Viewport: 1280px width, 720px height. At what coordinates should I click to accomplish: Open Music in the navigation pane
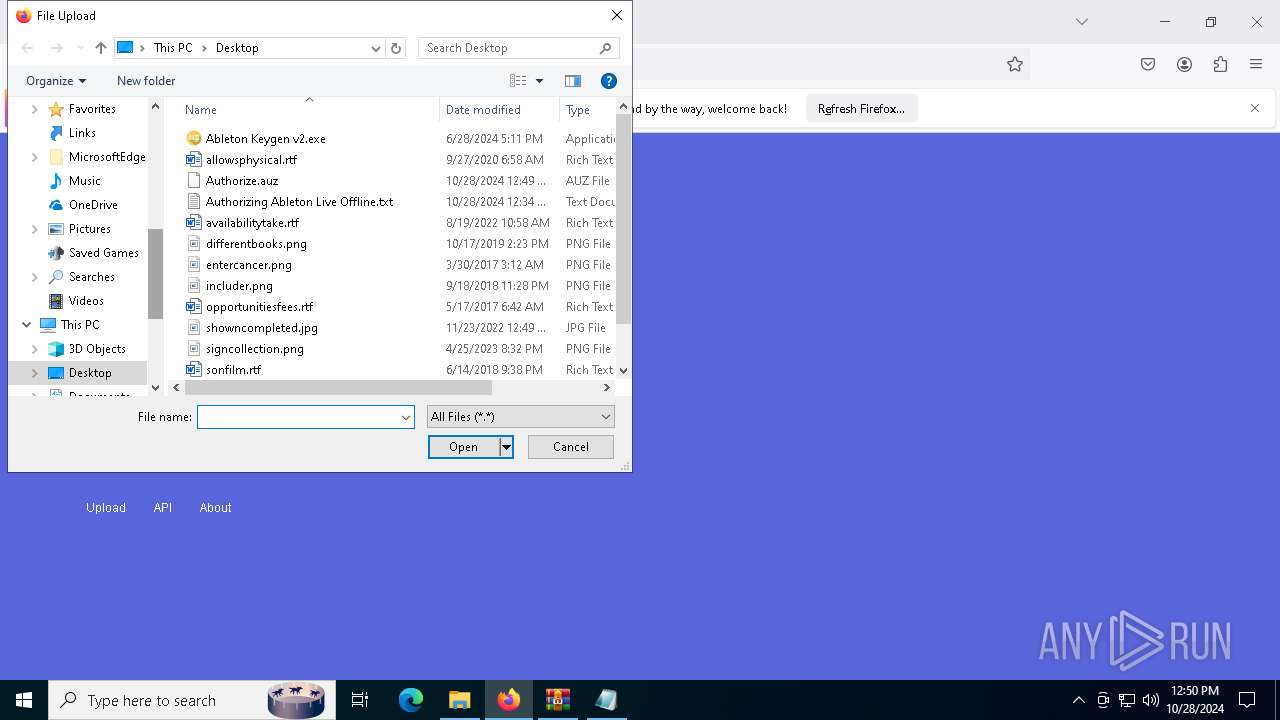coord(84,181)
